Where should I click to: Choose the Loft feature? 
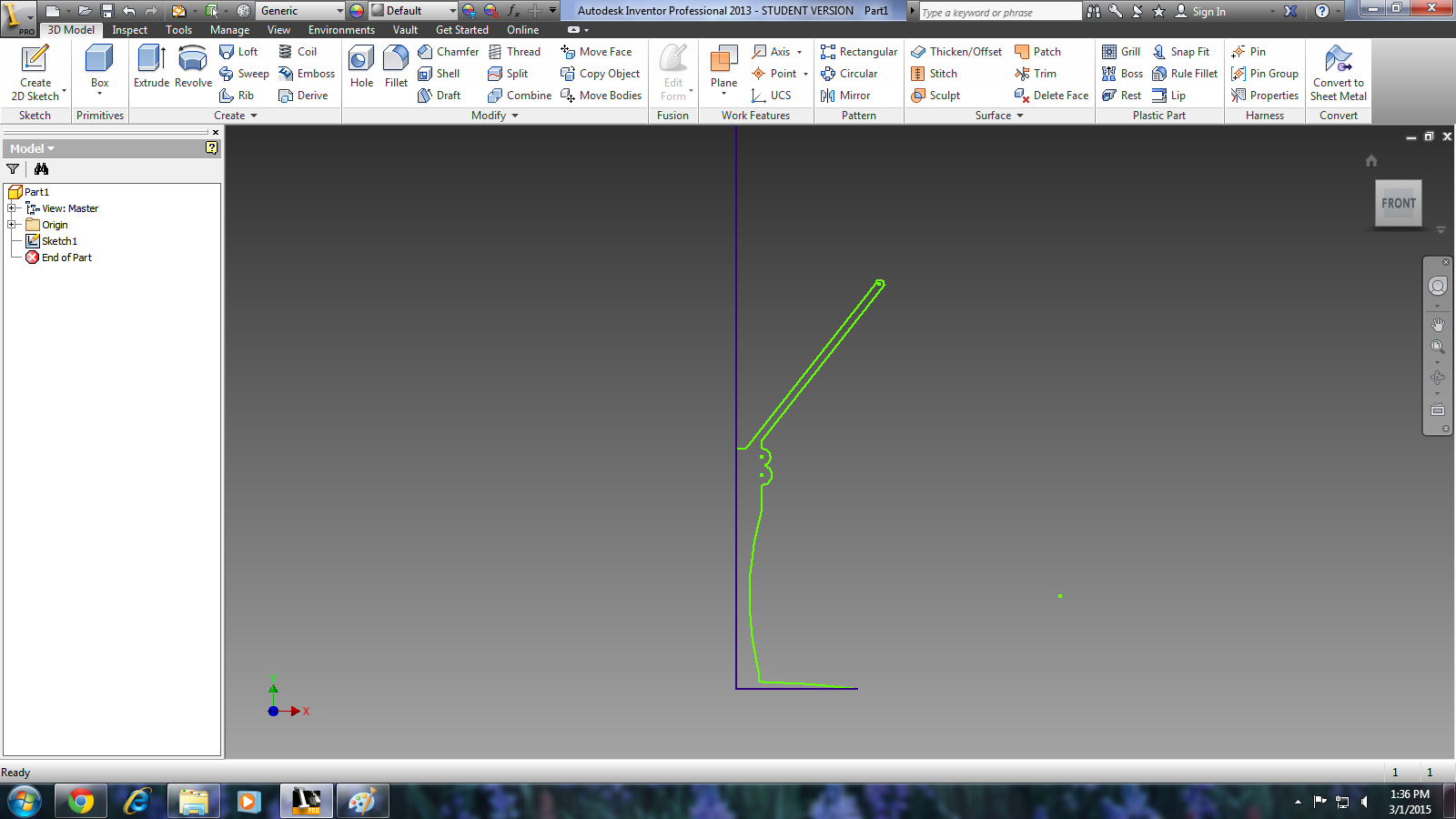click(239, 52)
